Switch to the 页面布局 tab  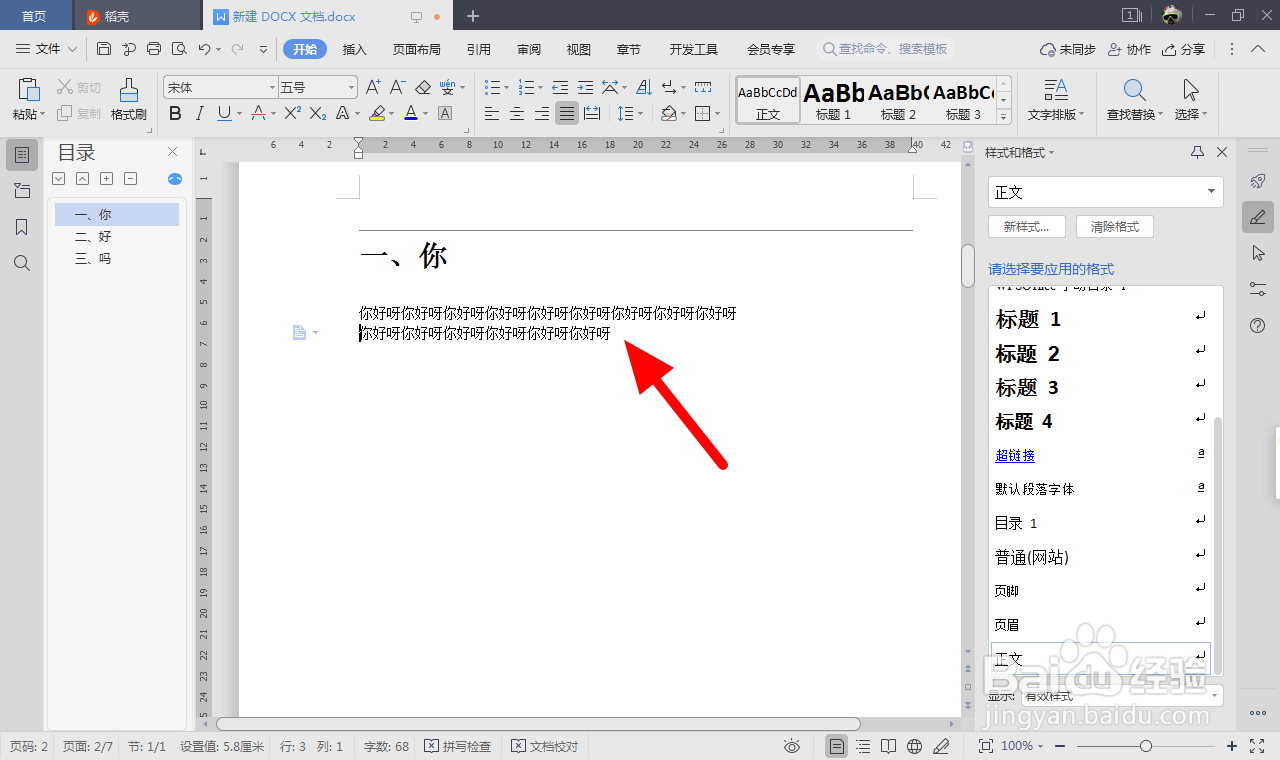[416, 49]
